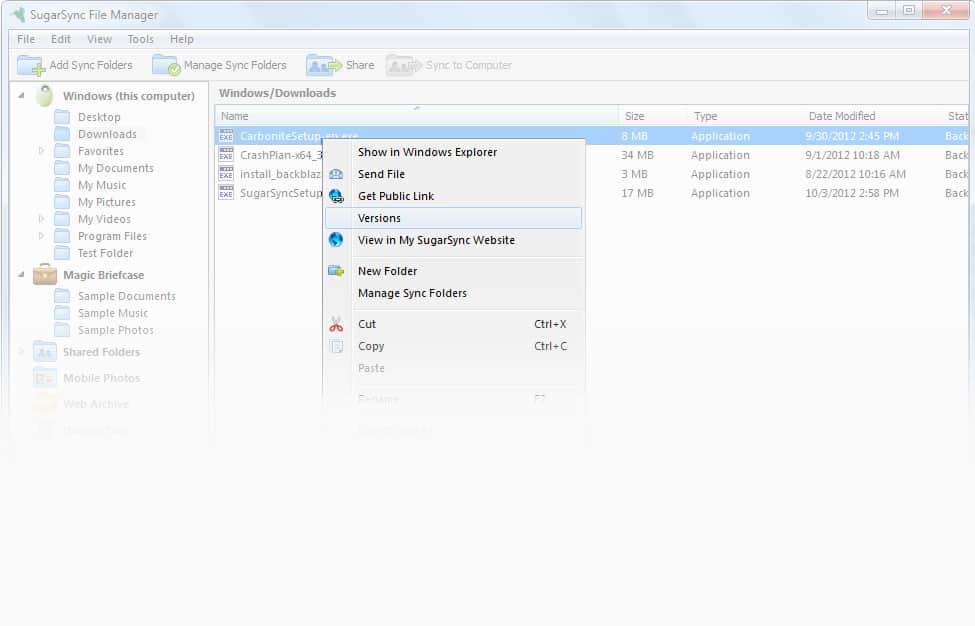Click the Manage Sync Folders toolbar icon
This screenshot has width=975, height=626.
click(x=166, y=66)
